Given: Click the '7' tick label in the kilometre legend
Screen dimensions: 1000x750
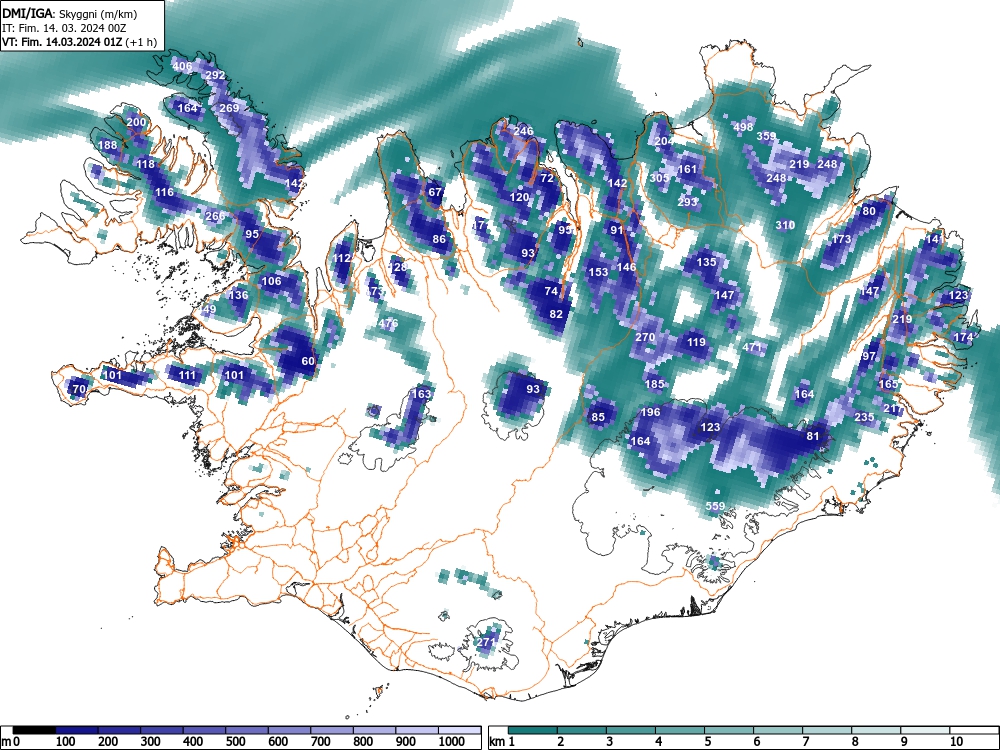Looking at the screenshot, I should (x=805, y=742).
